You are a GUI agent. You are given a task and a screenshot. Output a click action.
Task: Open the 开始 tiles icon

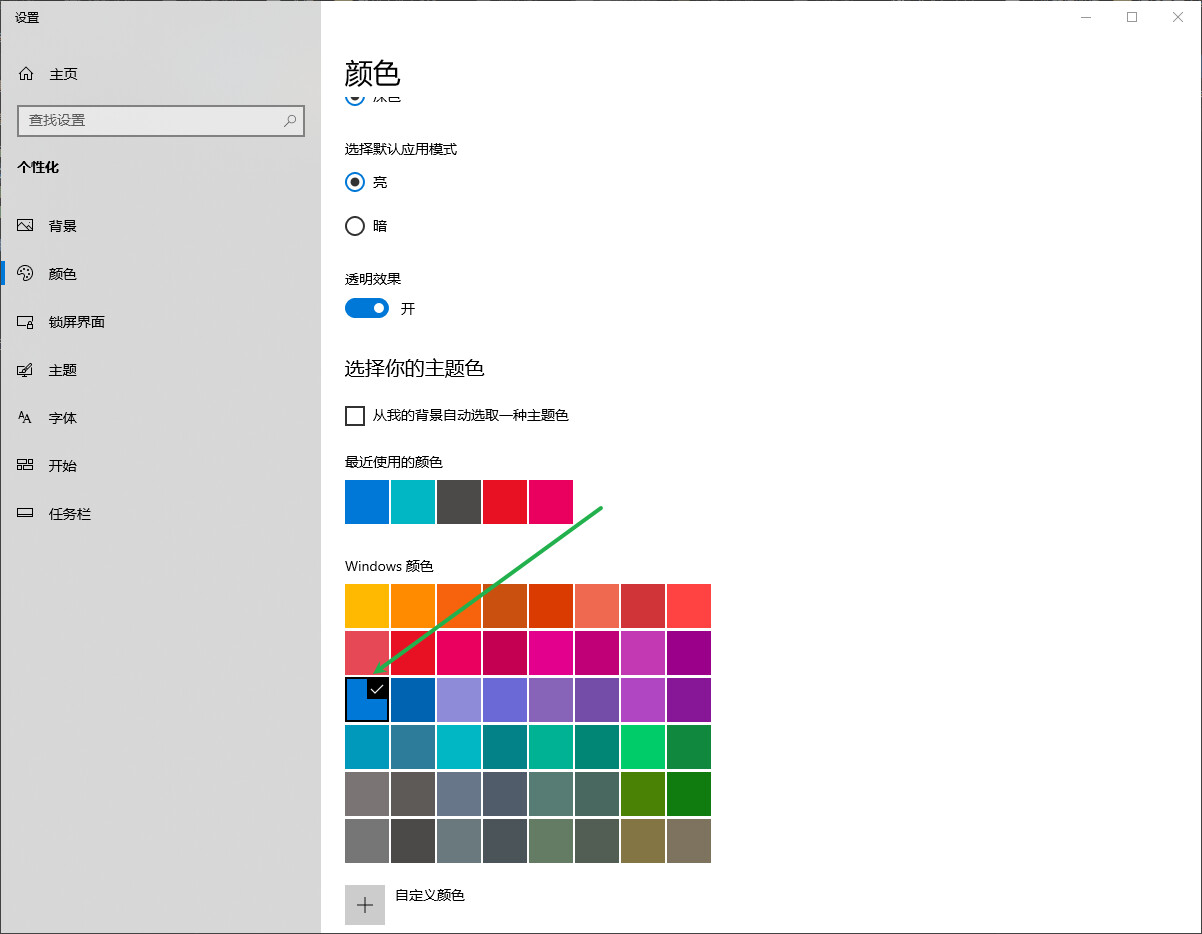26,466
